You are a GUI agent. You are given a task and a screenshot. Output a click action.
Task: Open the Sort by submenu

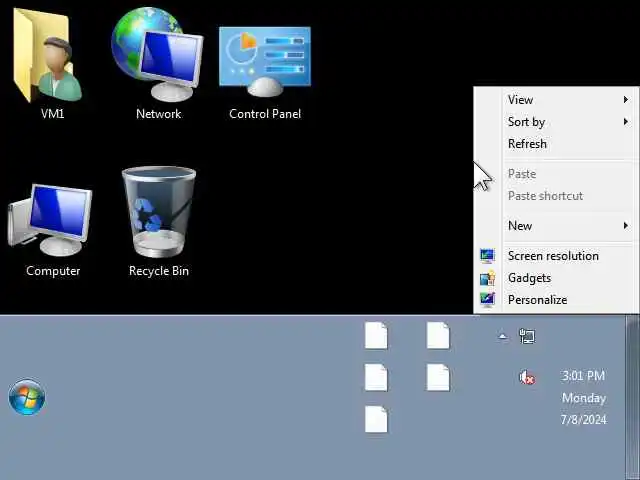[x=556, y=122]
